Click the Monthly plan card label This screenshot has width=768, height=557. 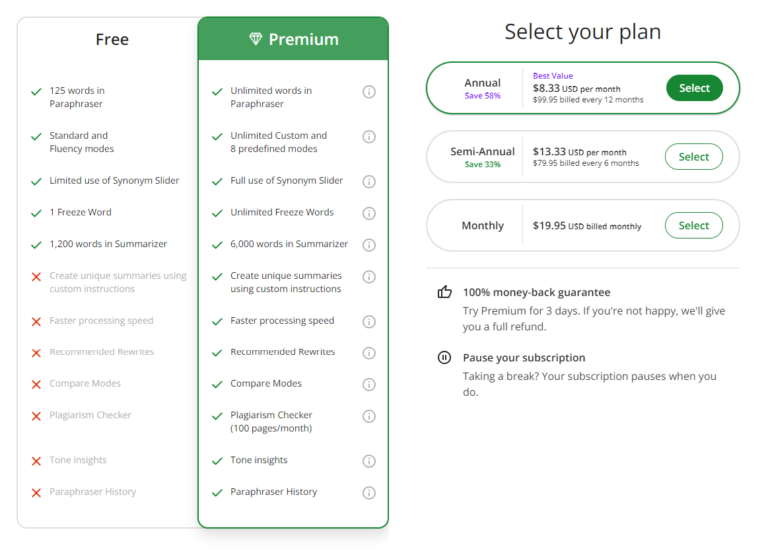coord(482,226)
